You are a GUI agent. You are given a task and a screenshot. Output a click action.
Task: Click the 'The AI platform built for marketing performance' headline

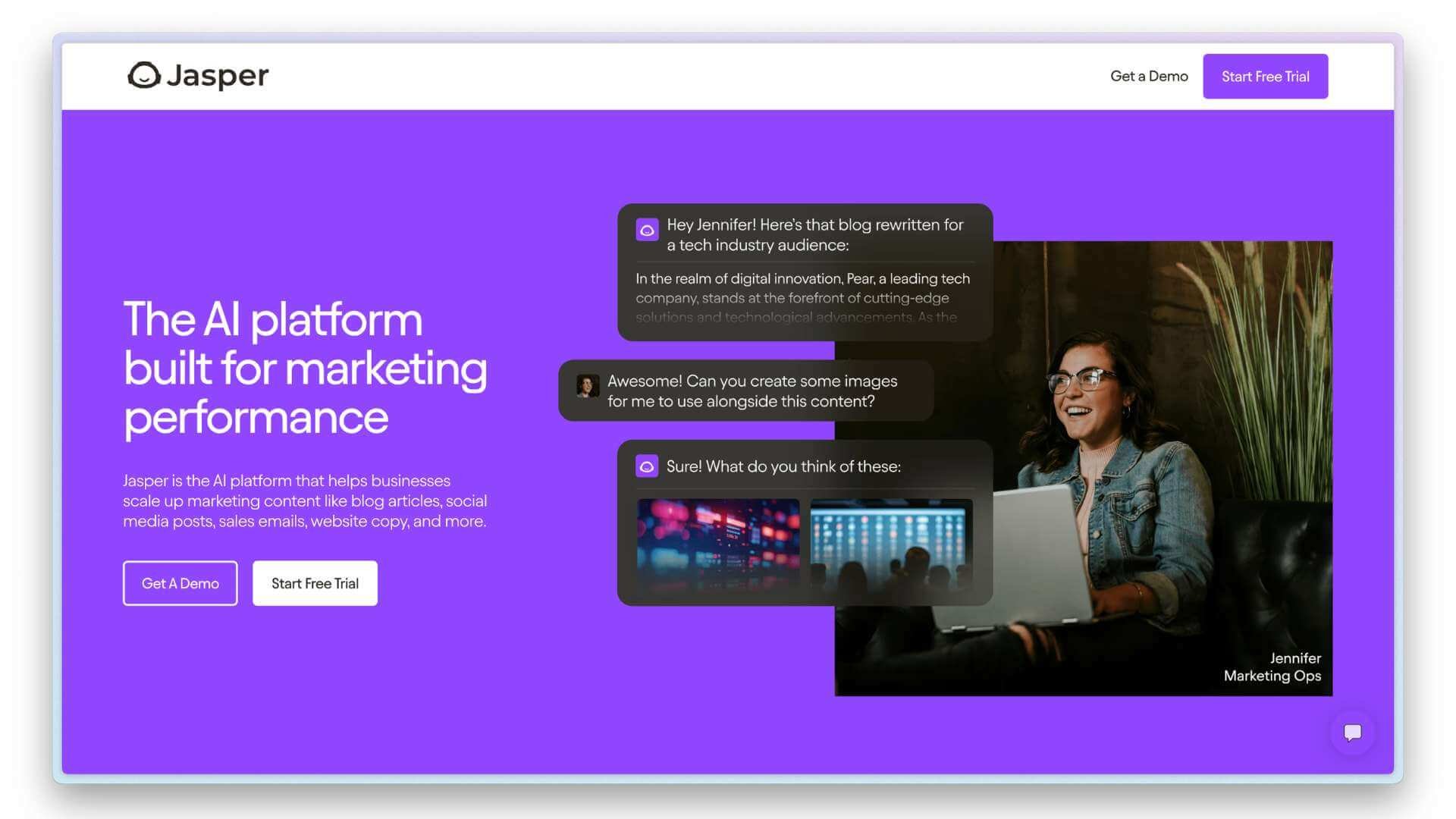pos(305,368)
